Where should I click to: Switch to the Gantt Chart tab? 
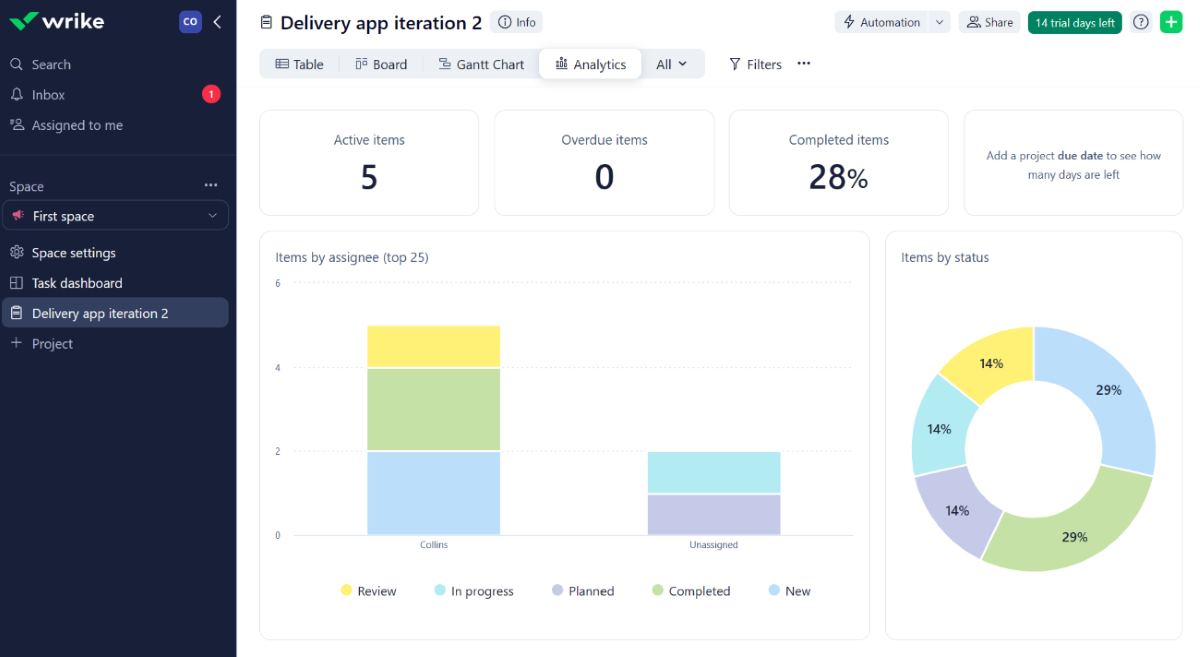[x=481, y=63]
